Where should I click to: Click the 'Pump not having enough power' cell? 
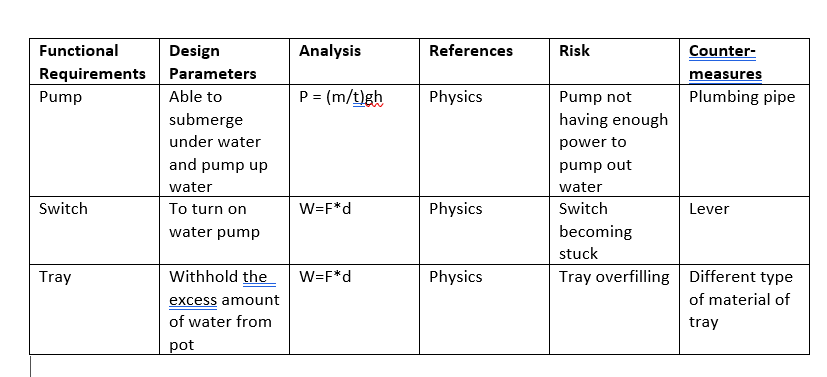point(614,141)
